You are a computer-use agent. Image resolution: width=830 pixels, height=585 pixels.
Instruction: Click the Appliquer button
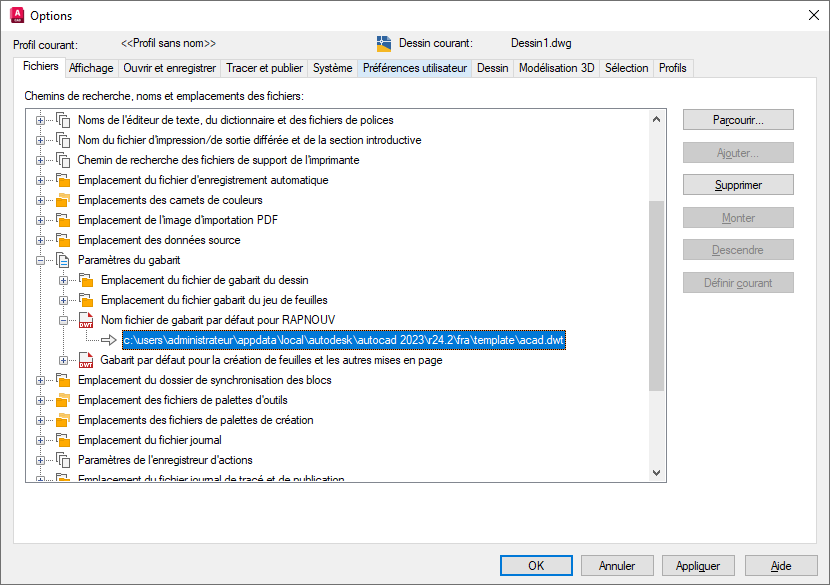698,565
